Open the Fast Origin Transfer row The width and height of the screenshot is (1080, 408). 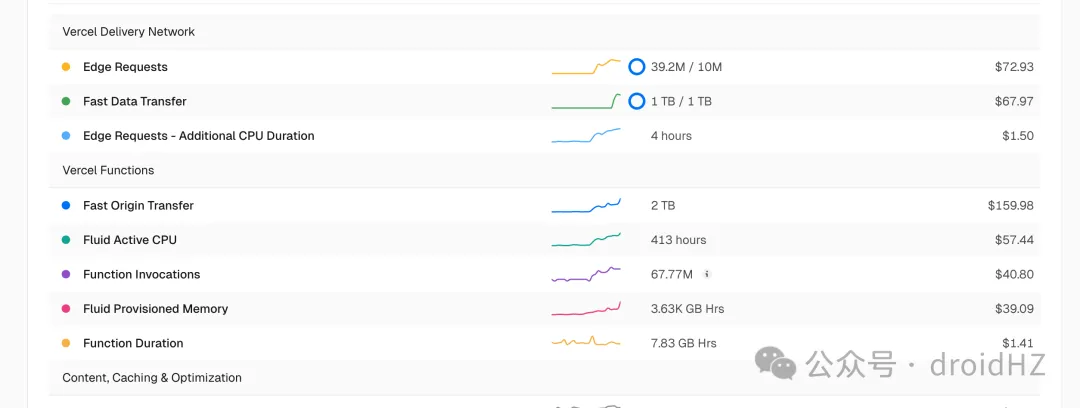coord(544,205)
